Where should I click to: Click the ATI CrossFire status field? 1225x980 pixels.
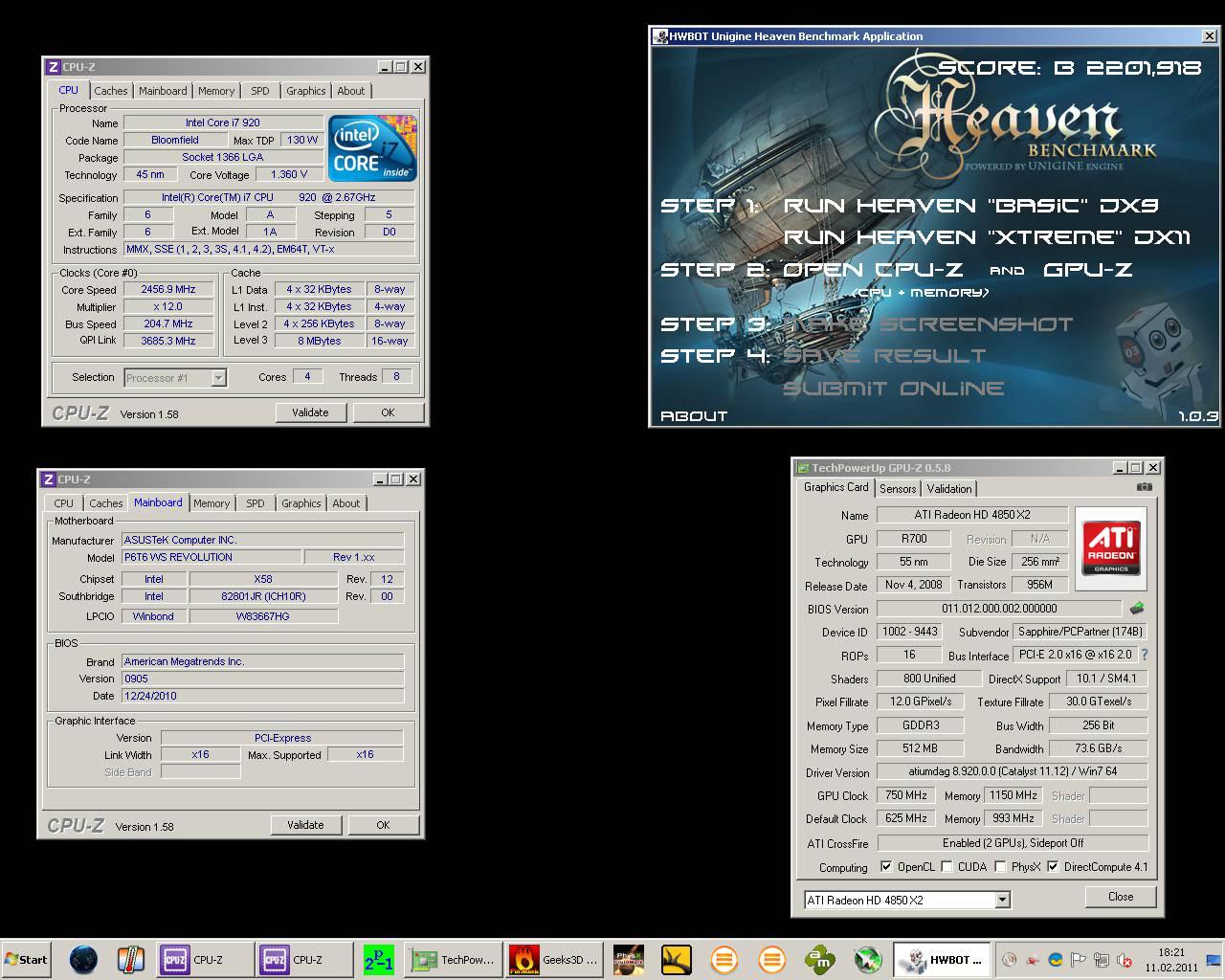coord(1013,843)
